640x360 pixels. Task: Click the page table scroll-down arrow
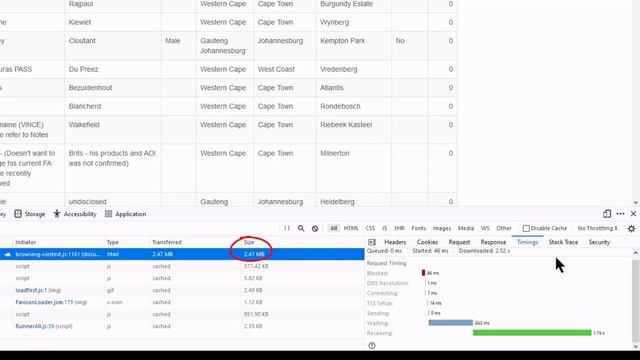click(x=636, y=202)
